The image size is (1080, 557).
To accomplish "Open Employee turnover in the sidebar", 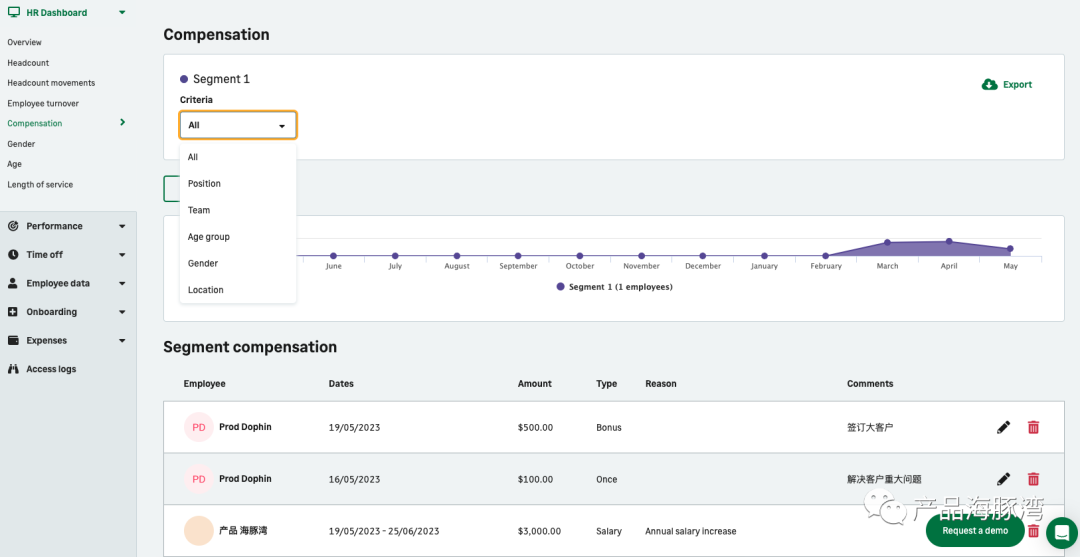I will coord(43,104).
